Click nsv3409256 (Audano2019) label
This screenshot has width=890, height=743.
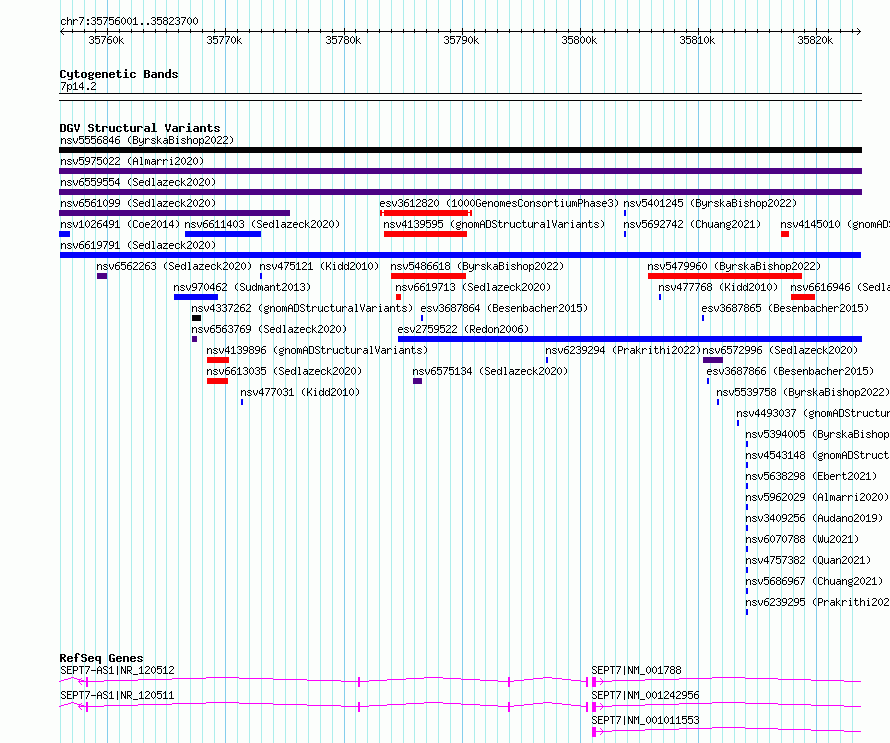click(x=814, y=518)
